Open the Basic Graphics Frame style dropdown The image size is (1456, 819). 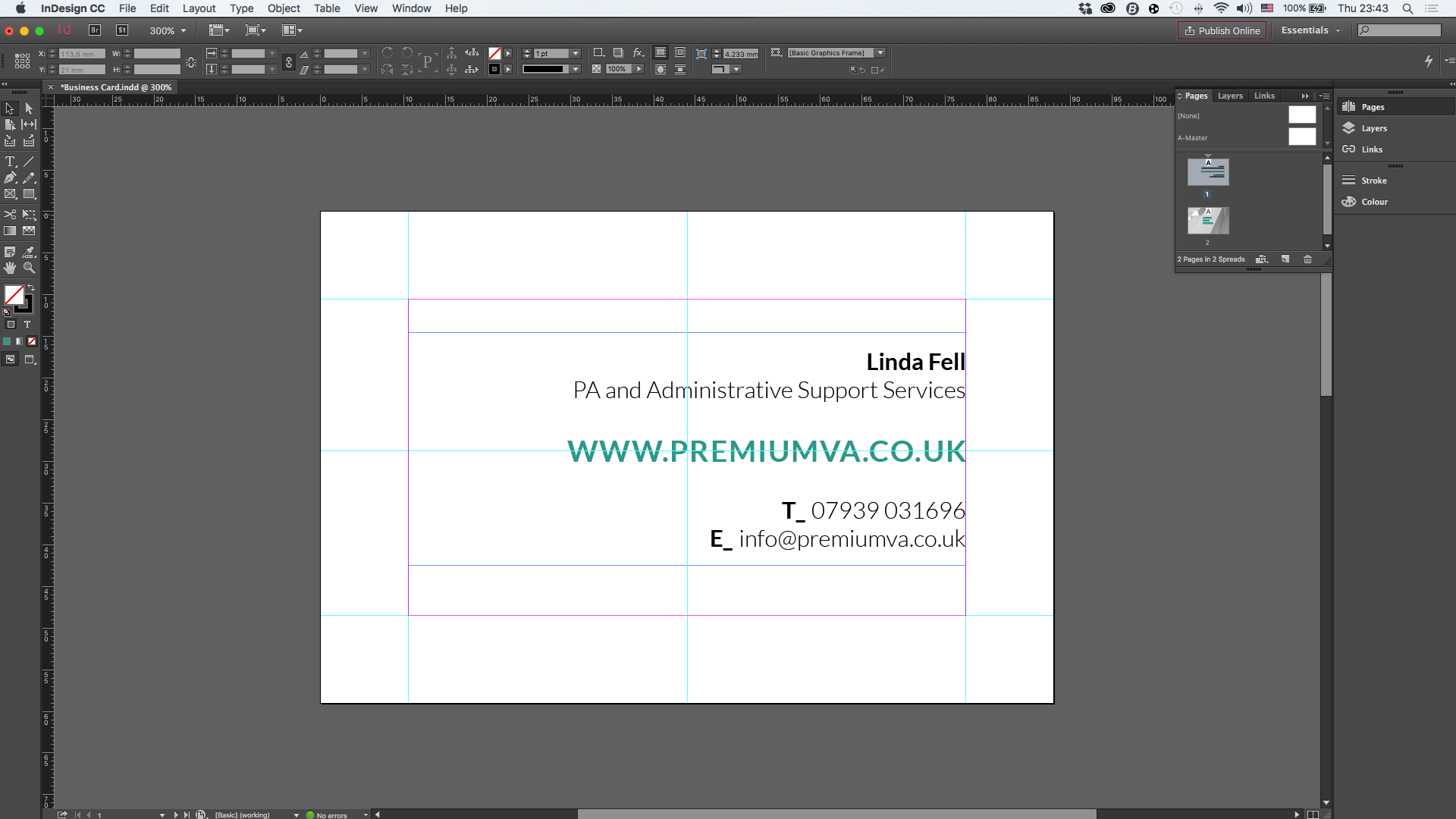point(880,53)
